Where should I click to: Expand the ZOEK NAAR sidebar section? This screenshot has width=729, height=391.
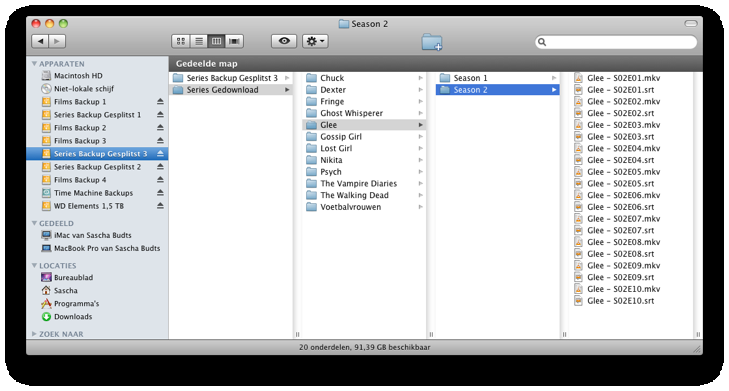click(x=34, y=334)
